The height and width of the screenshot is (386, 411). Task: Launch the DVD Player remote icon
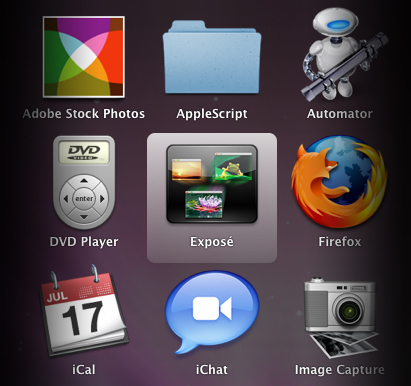tap(84, 182)
